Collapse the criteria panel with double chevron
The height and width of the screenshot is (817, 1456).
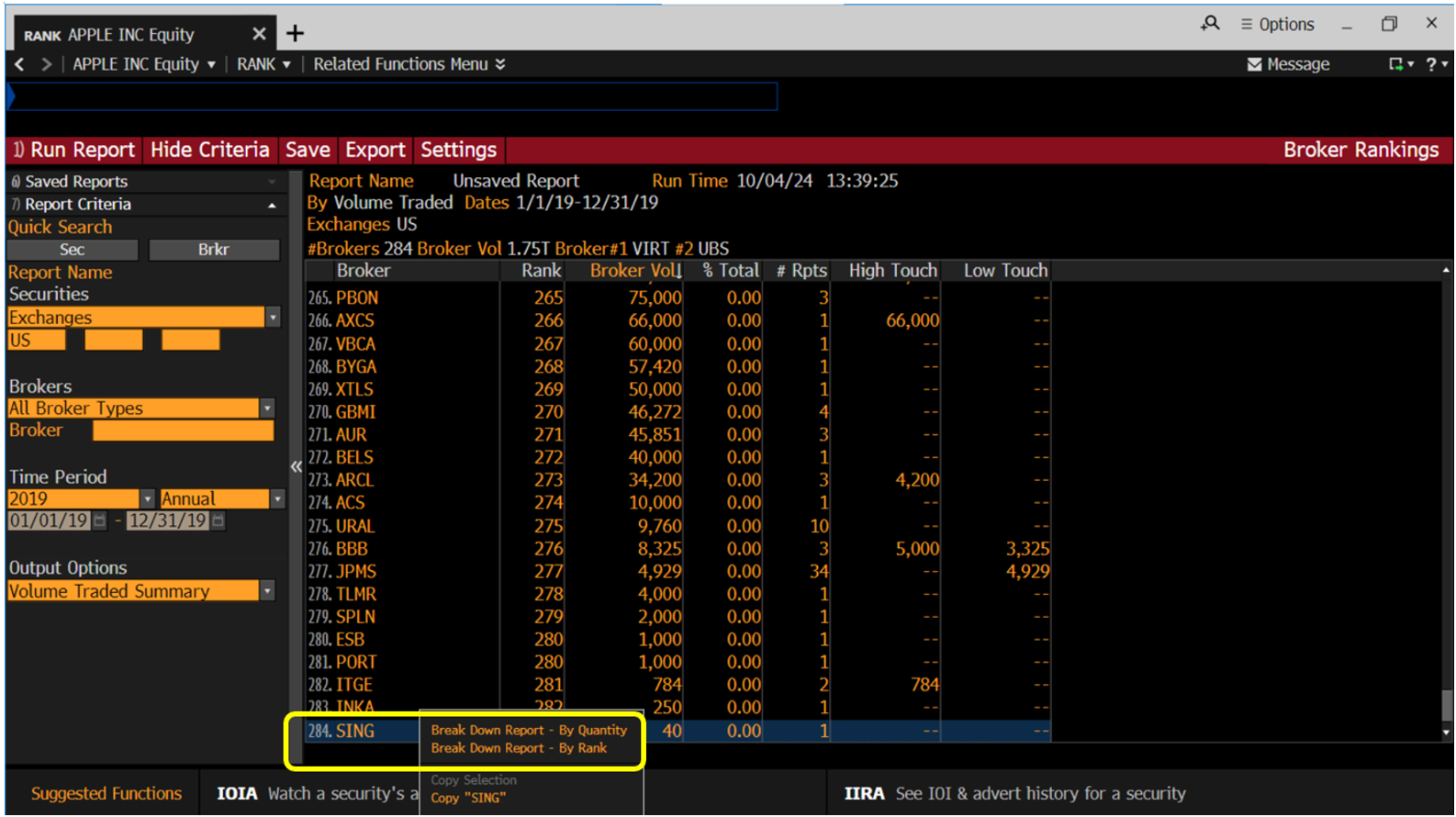(x=296, y=466)
